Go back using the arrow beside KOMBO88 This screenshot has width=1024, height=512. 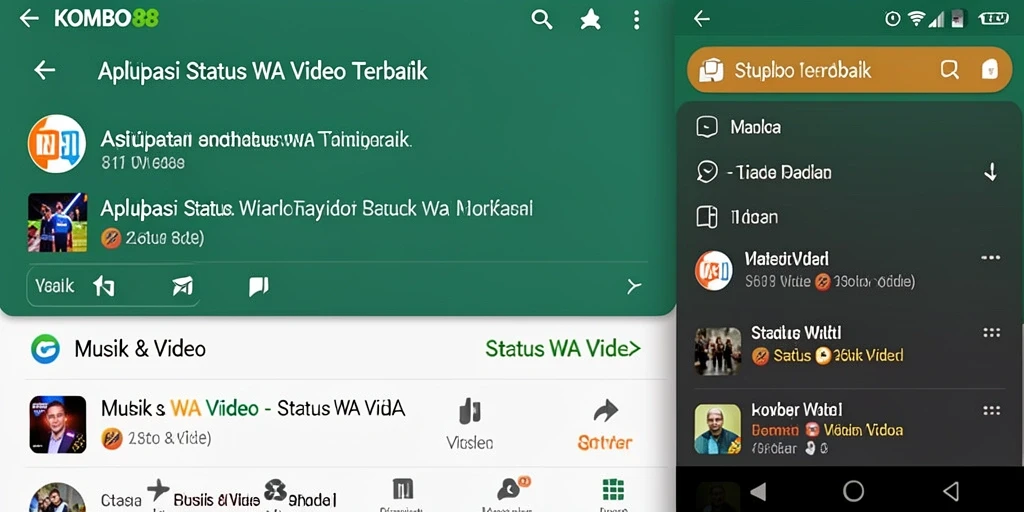[x=29, y=18]
